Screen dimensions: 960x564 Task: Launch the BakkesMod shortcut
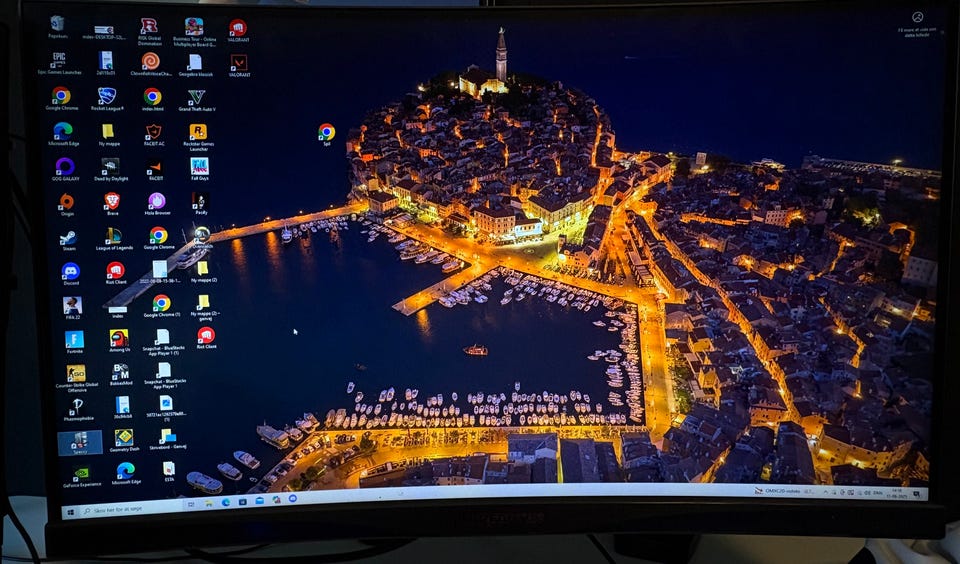pyautogui.click(x=121, y=375)
